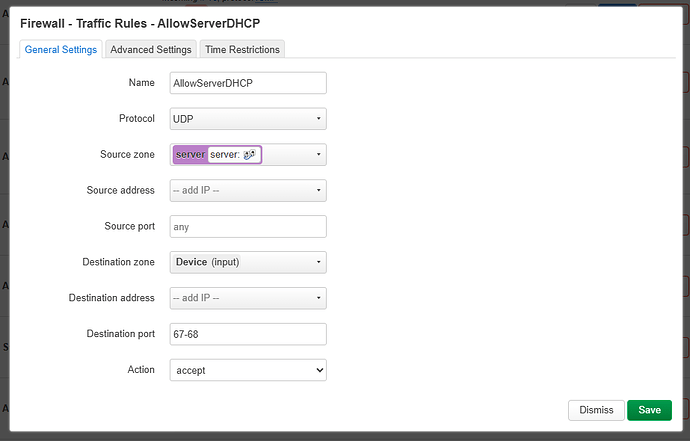The image size is (690, 441).
Task: Edit the Destination port field 67-68
Action: tap(248, 334)
